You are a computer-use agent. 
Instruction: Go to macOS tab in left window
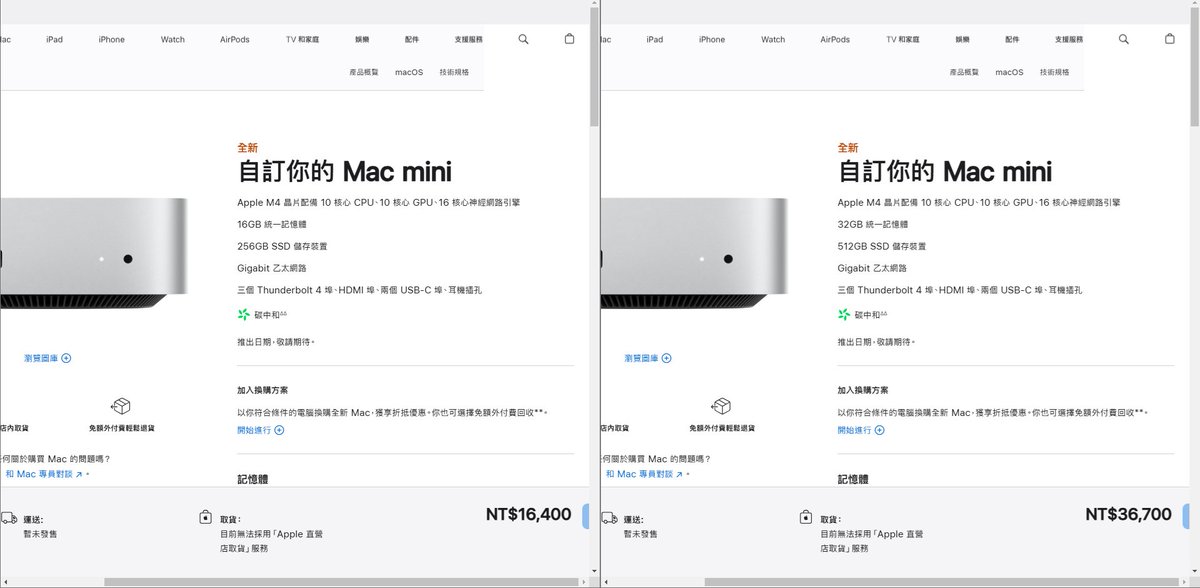pos(409,72)
